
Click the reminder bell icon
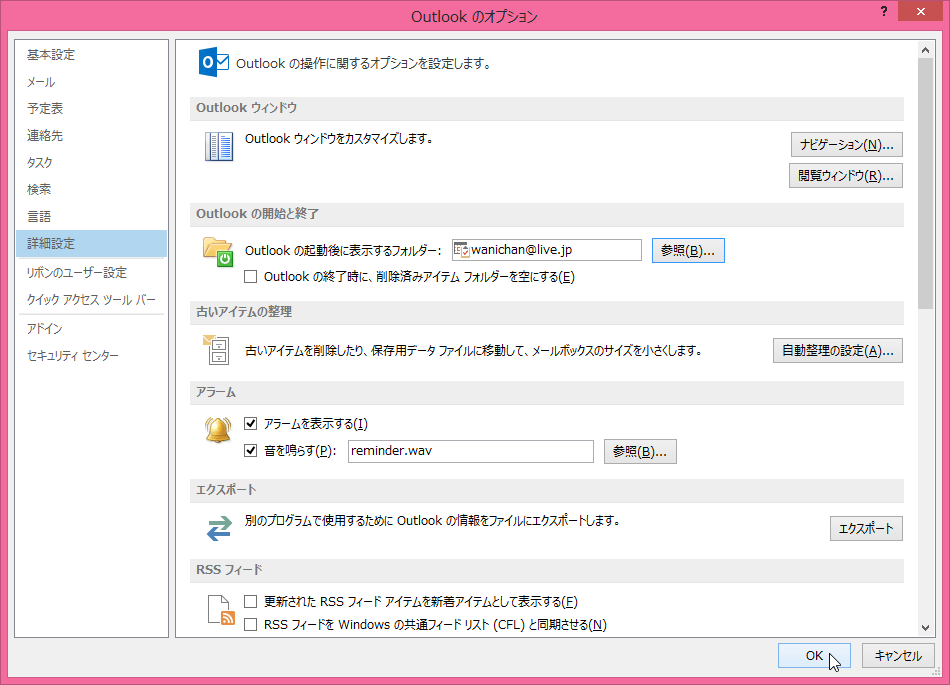coord(218,429)
